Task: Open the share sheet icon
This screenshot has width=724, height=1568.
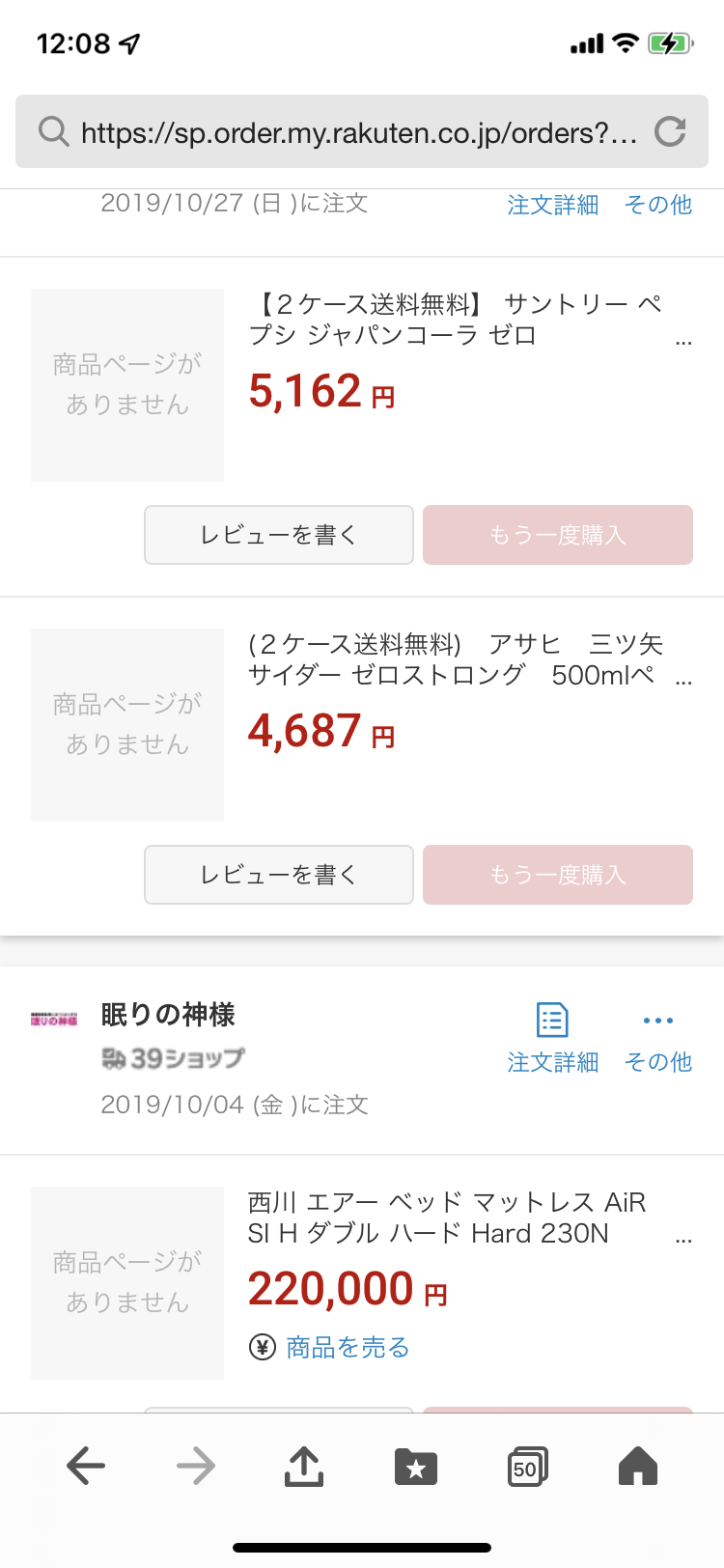Action: (304, 1465)
